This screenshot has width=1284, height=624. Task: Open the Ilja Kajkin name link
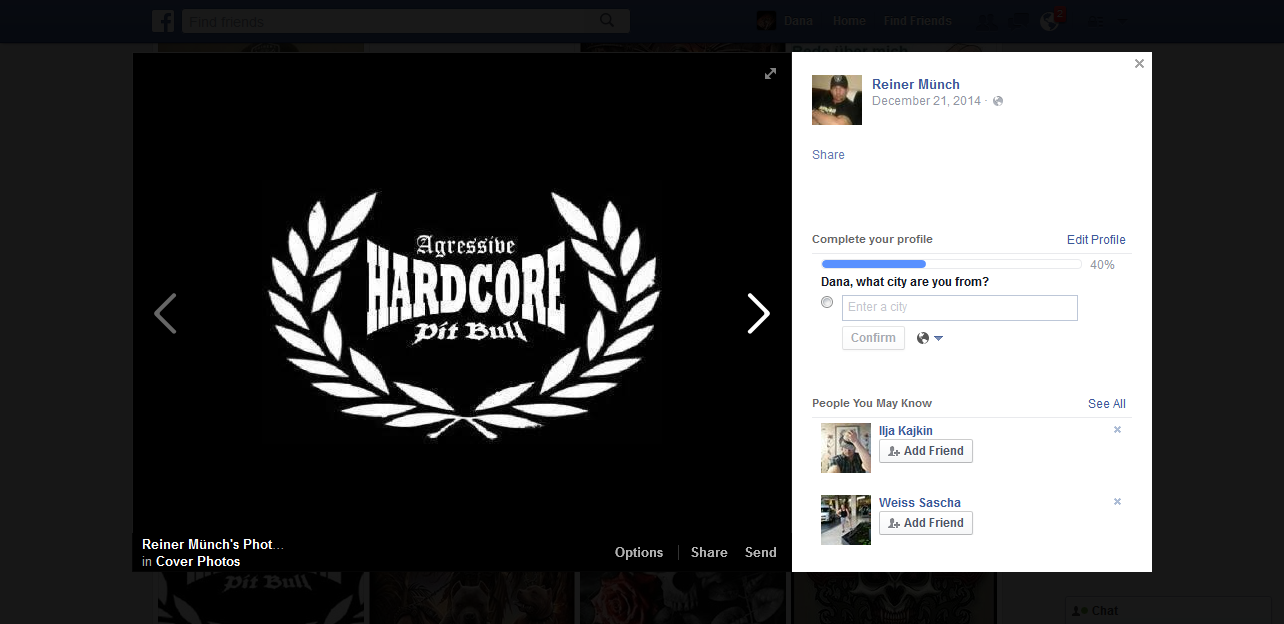click(x=906, y=431)
